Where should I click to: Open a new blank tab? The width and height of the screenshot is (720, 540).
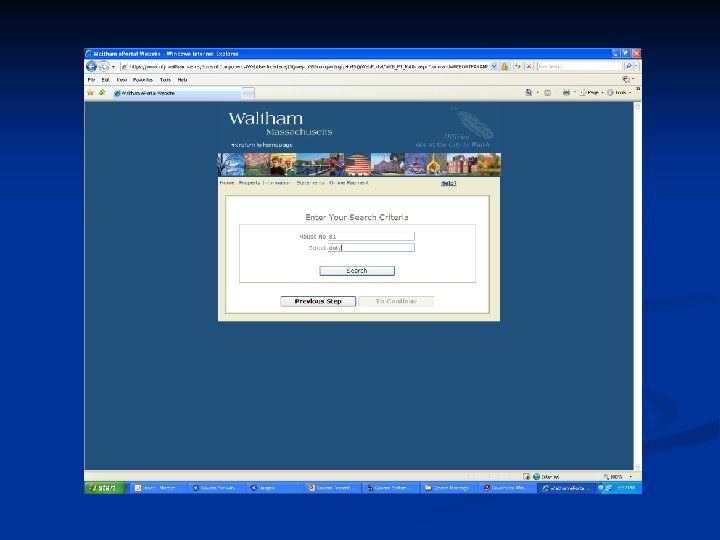pyautogui.click(x=248, y=93)
